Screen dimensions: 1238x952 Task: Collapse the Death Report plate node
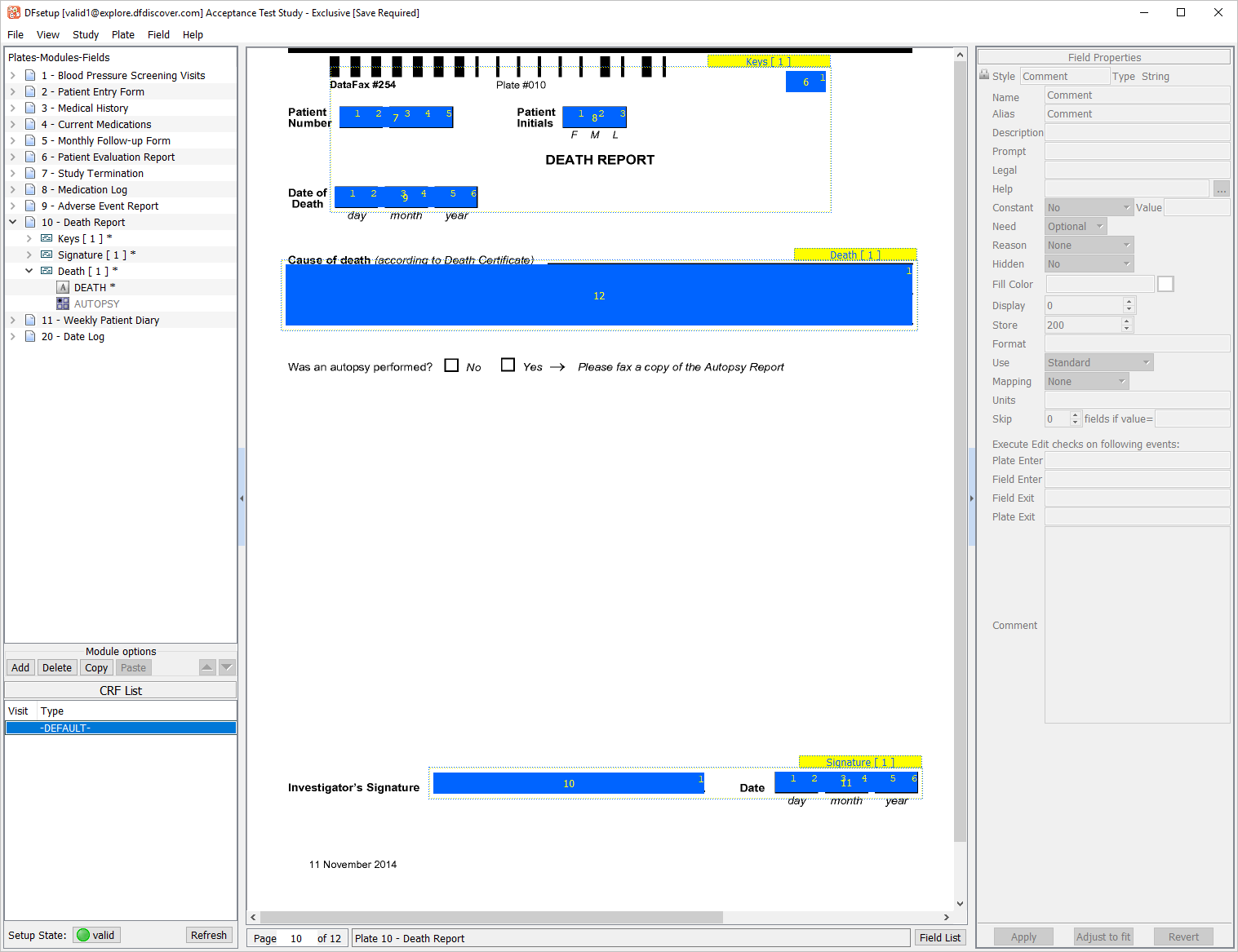(13, 222)
